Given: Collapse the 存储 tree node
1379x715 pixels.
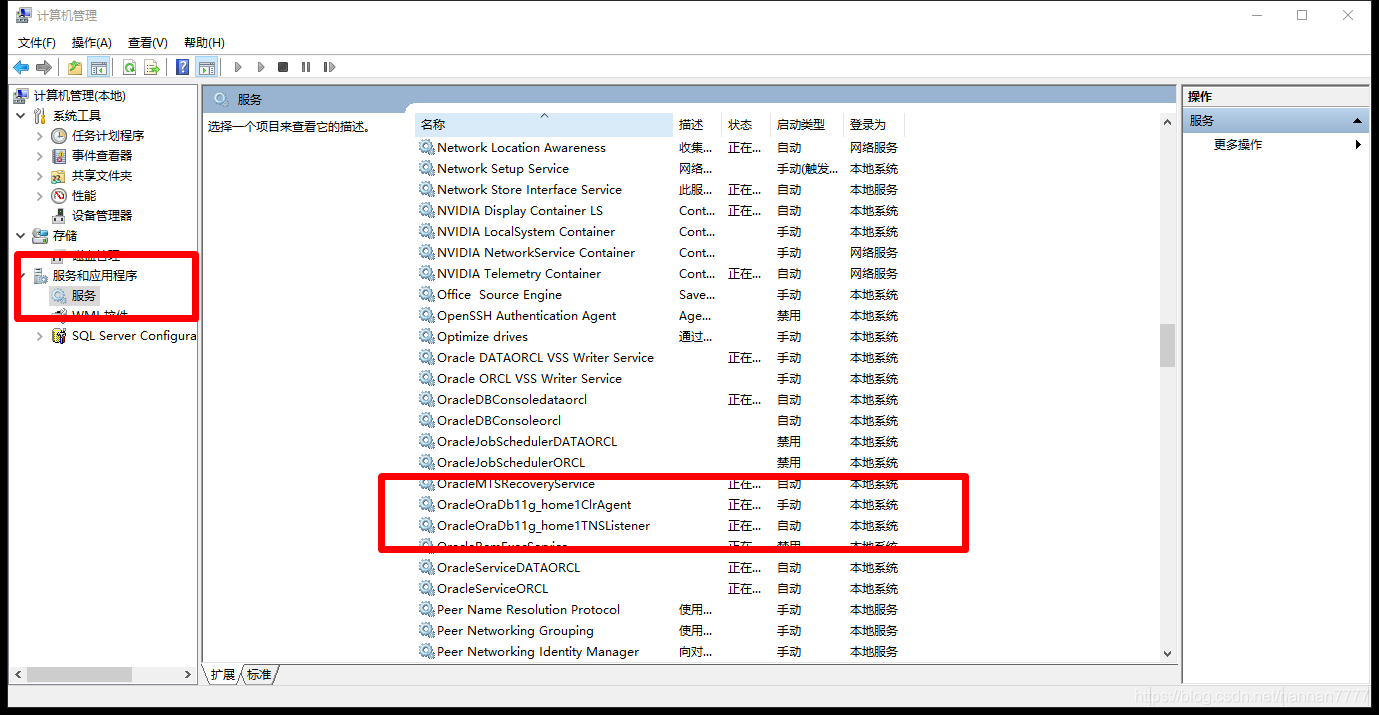Looking at the screenshot, I should [x=21, y=235].
